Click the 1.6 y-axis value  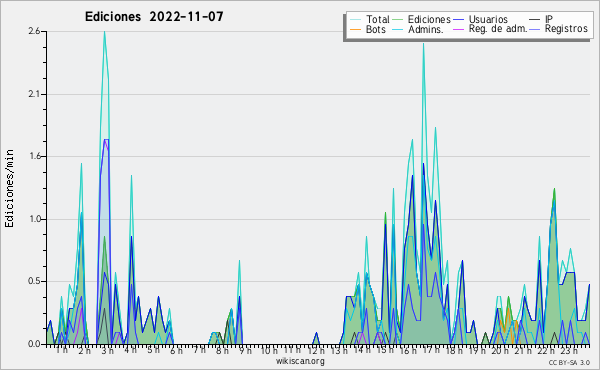[34, 156]
